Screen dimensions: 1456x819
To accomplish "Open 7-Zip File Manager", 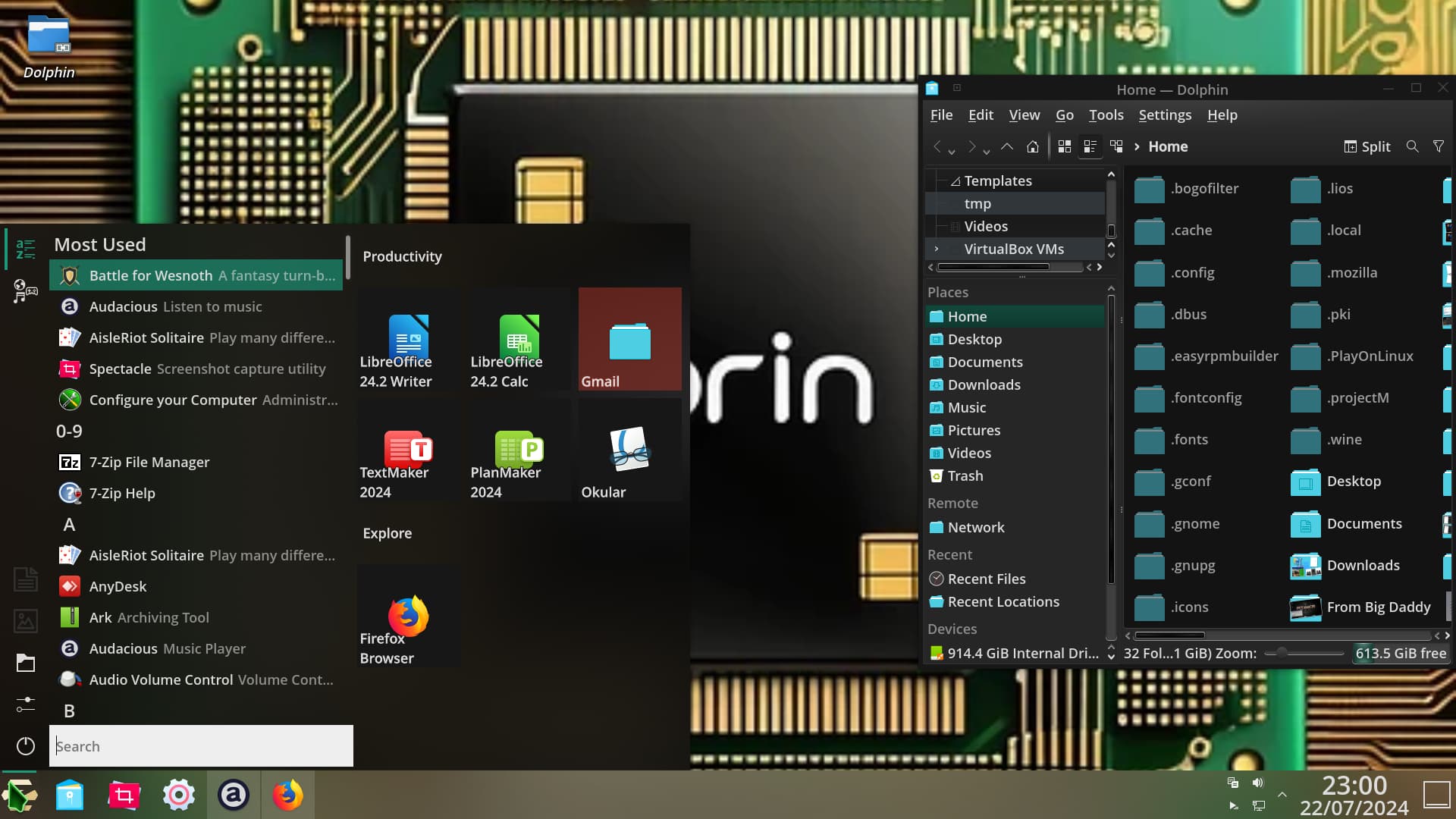I will [196, 462].
